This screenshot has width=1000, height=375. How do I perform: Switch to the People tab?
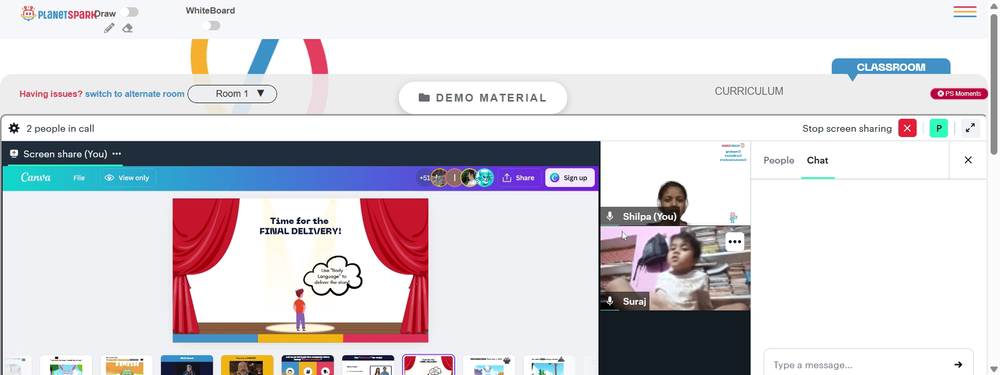click(x=779, y=160)
